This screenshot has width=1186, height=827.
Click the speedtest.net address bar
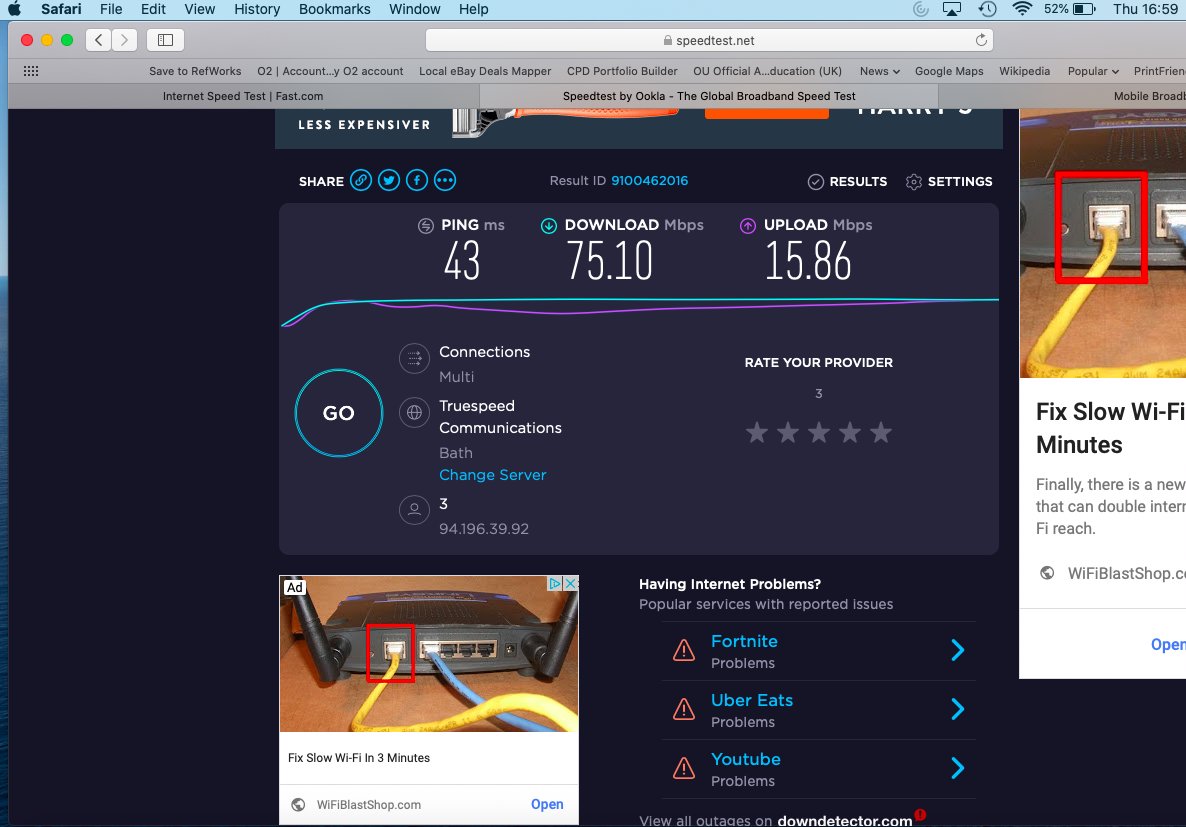pos(709,40)
